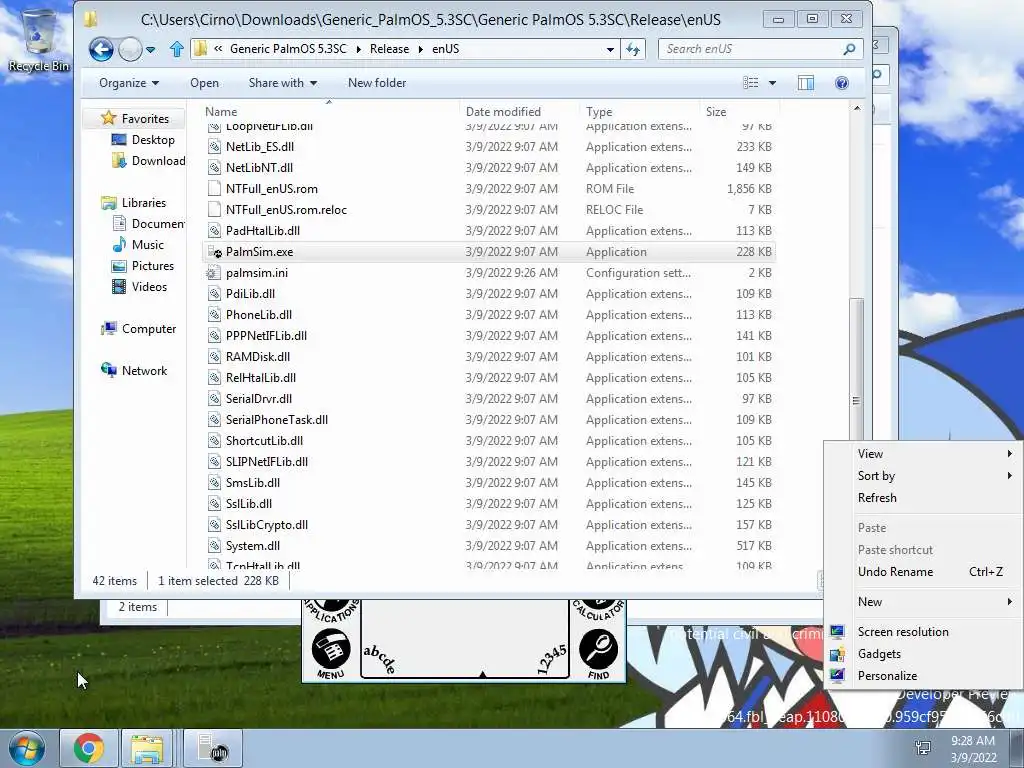Select the PhoneLib.dll file icon
This screenshot has height=768, width=1024.
pyautogui.click(x=214, y=315)
